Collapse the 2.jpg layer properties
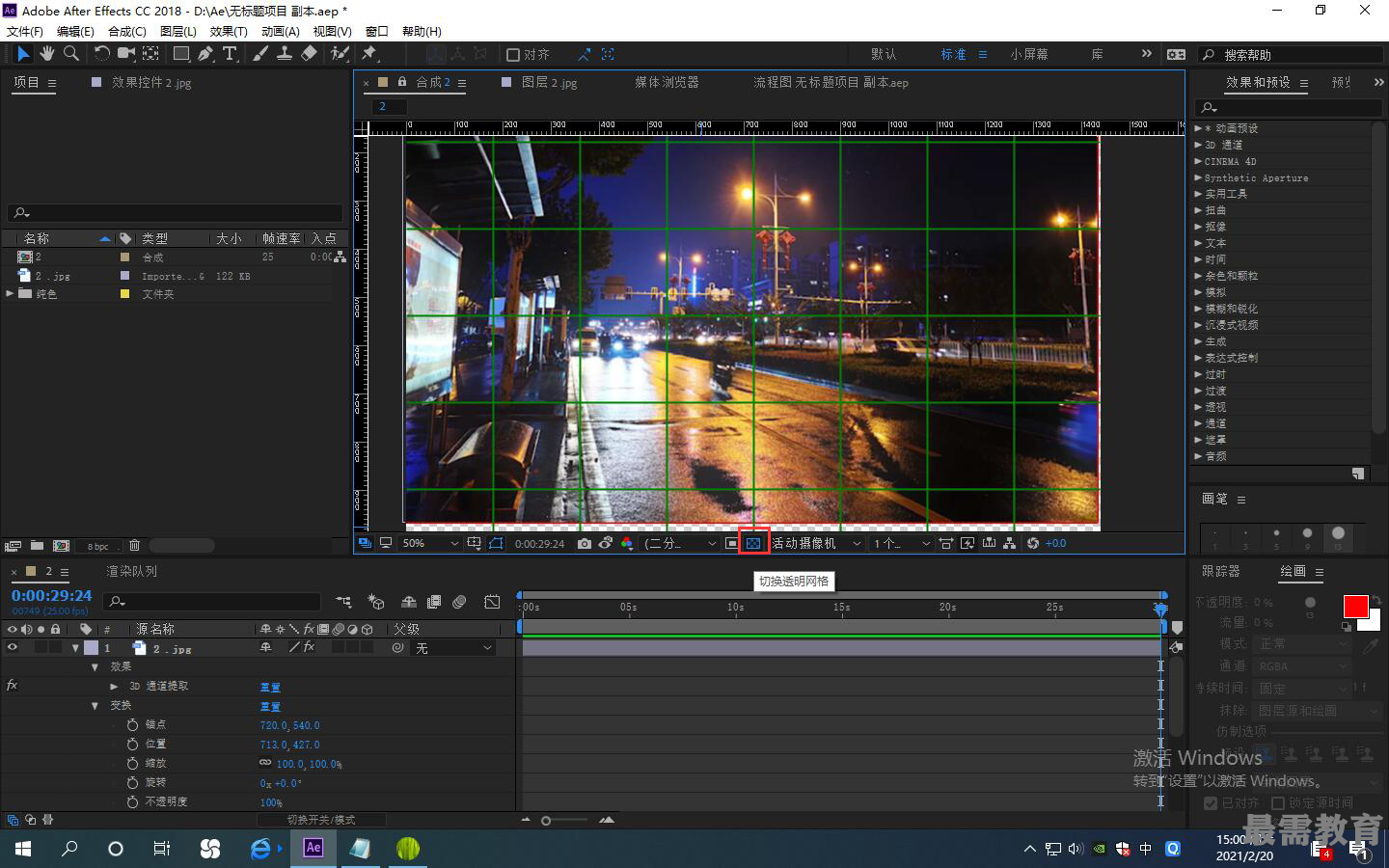This screenshot has width=1389, height=868. pyautogui.click(x=75, y=648)
